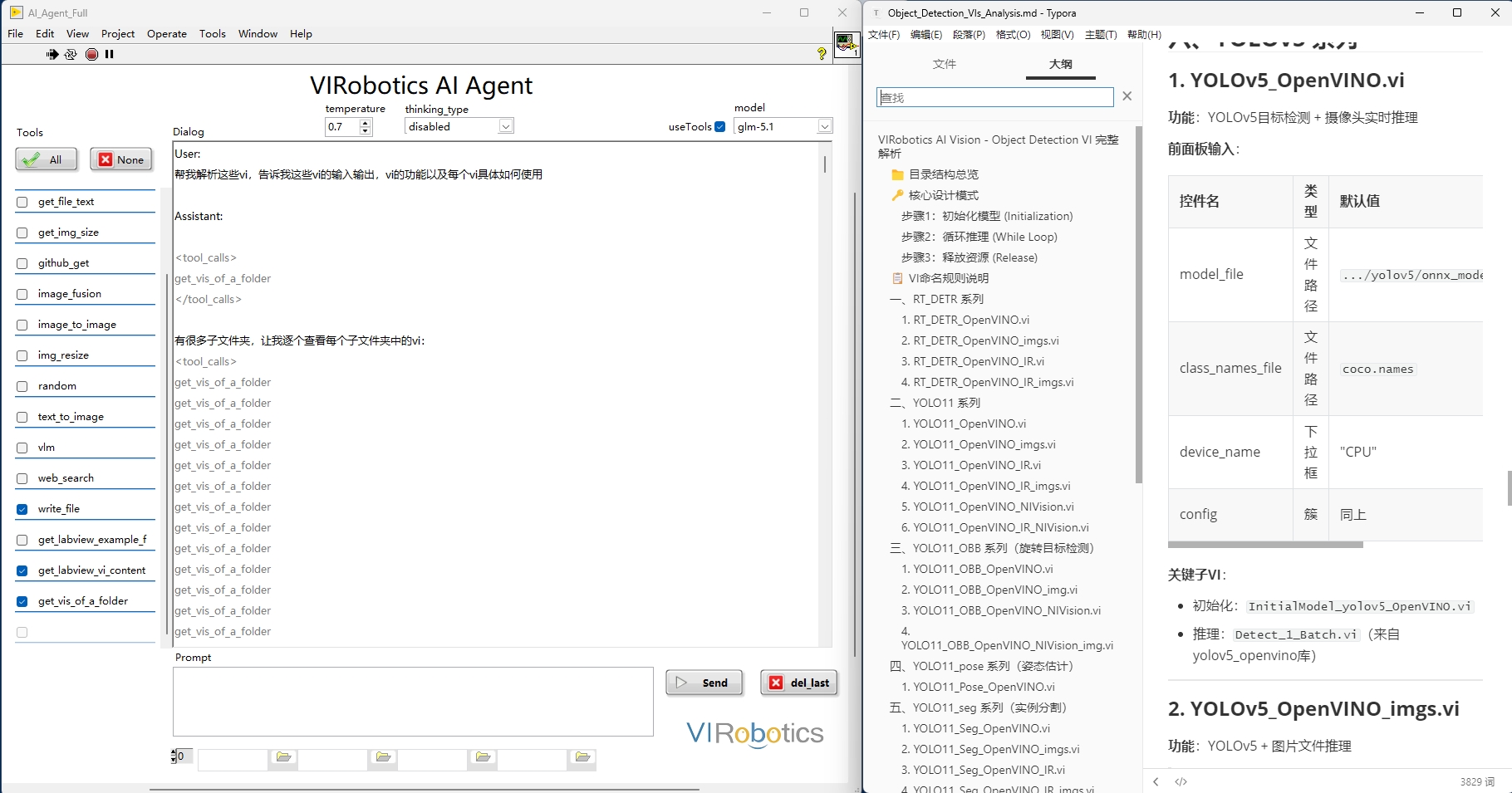The width and height of the screenshot is (1512, 793).
Task: Click the VI icon in the top-right corner
Action: (x=847, y=43)
